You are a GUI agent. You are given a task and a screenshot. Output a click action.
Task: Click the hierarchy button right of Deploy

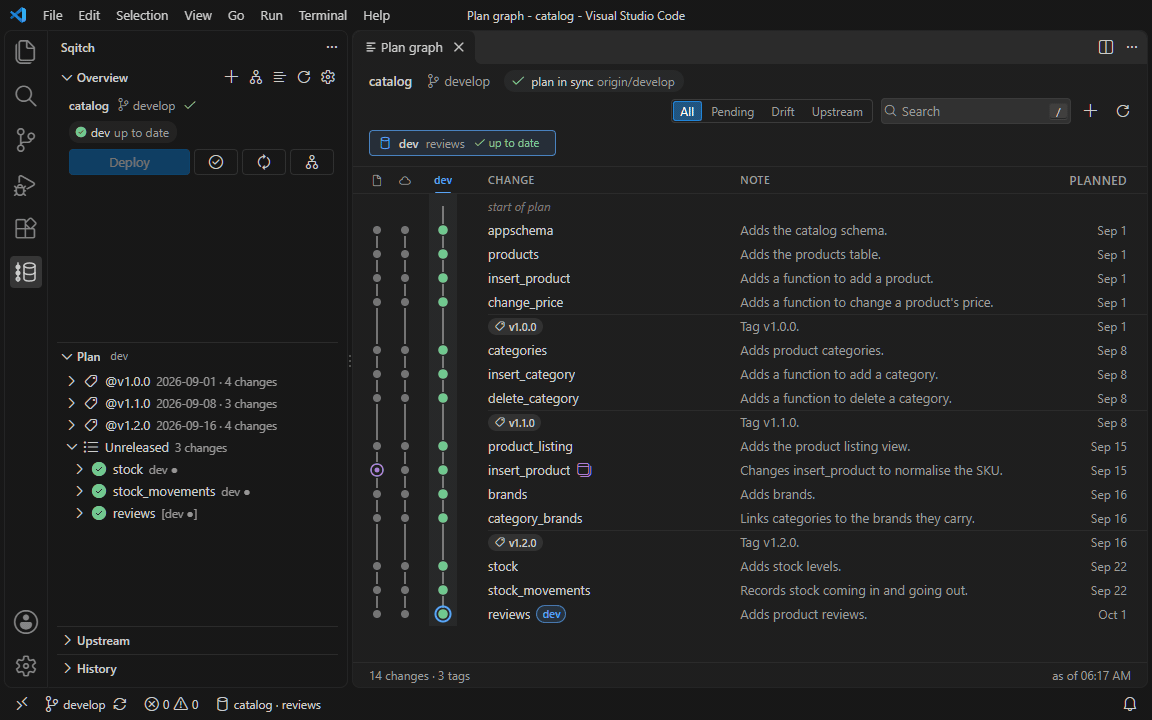coord(312,162)
